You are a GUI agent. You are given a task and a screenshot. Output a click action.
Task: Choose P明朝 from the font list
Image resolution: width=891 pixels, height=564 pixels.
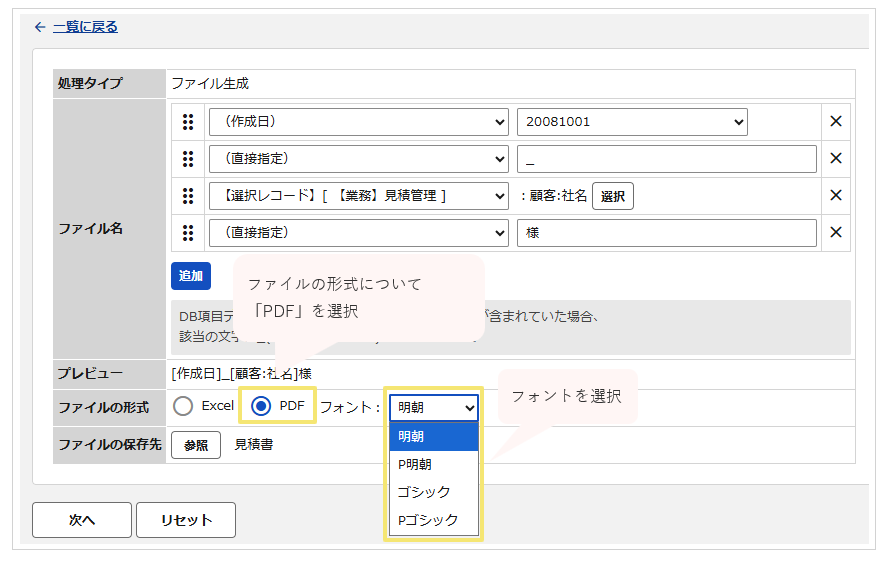[434, 465]
